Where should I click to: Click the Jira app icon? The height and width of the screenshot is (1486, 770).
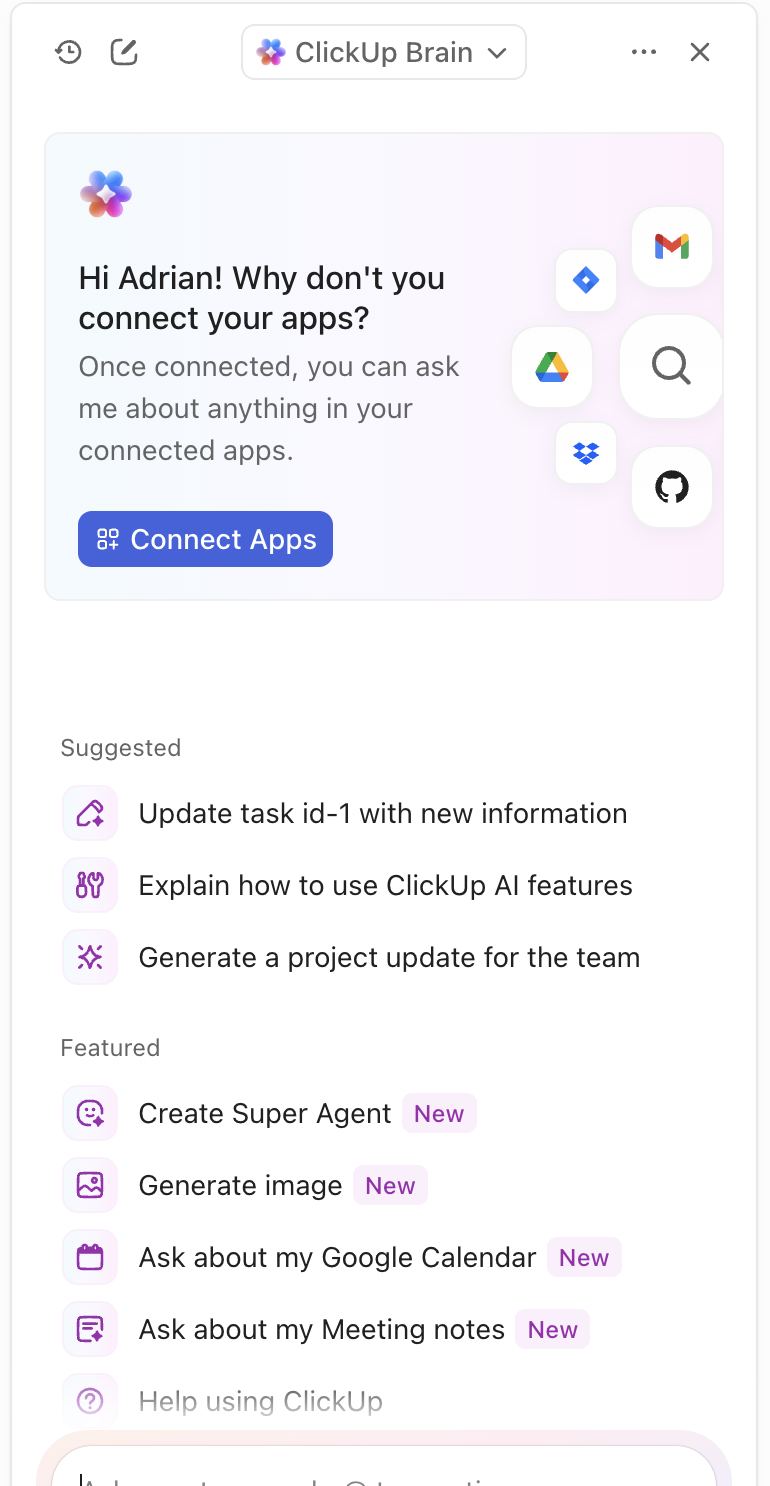click(586, 280)
